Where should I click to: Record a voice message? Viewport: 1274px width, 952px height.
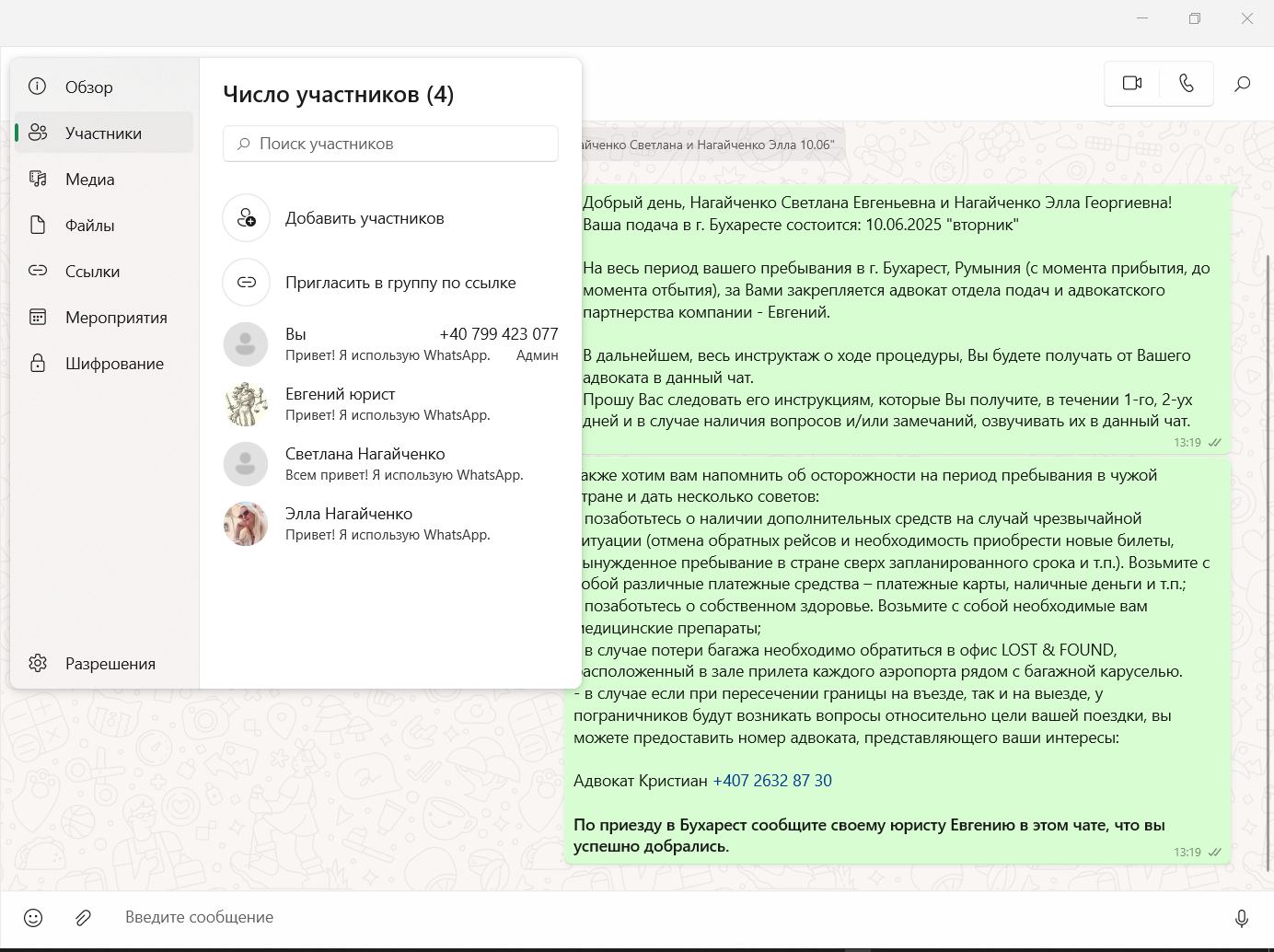(1242, 917)
